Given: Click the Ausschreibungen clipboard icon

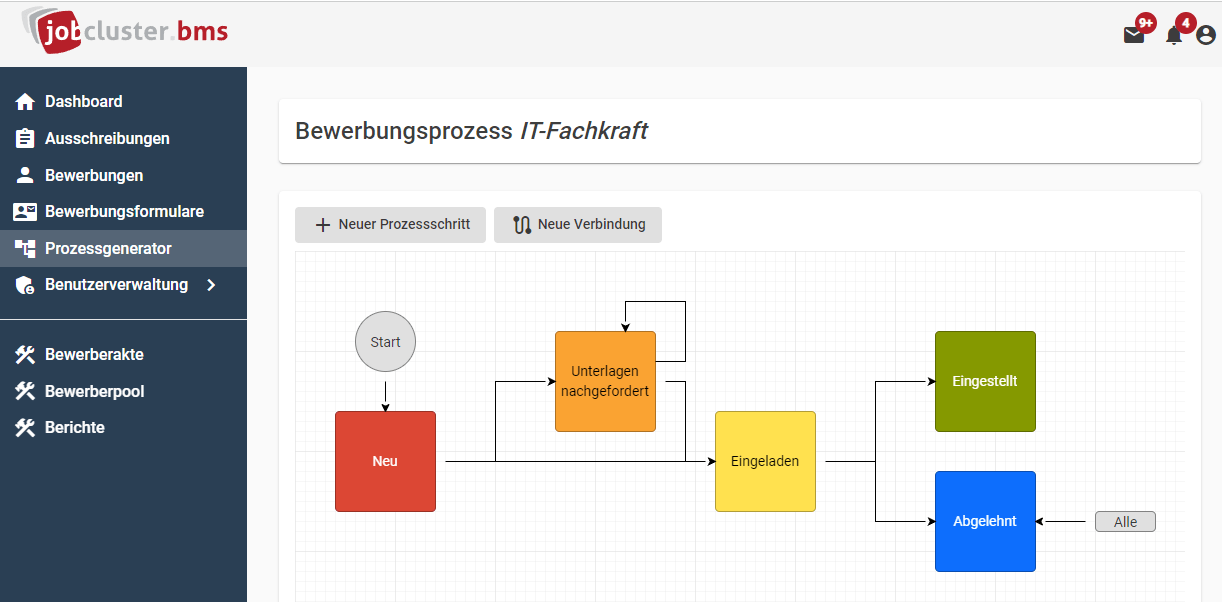Looking at the screenshot, I should [23, 138].
